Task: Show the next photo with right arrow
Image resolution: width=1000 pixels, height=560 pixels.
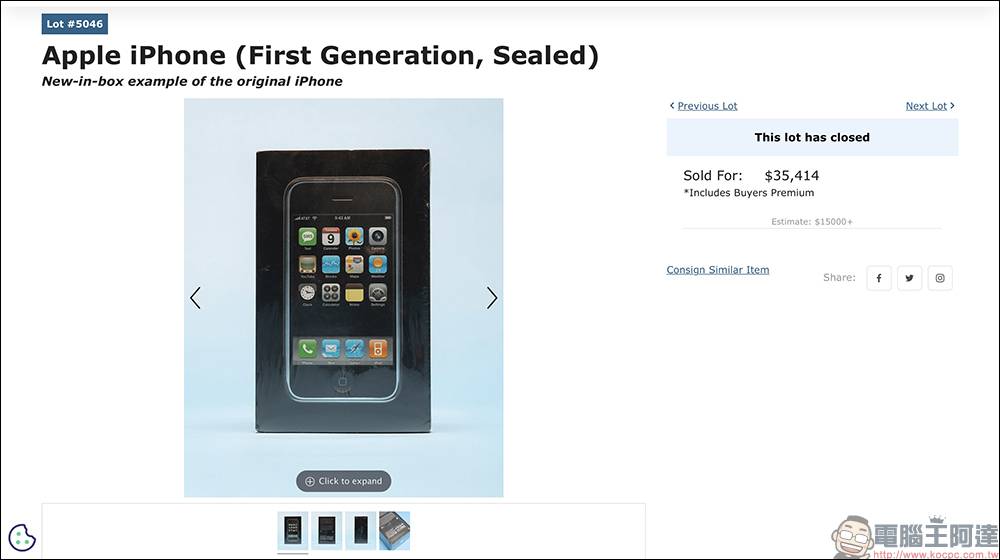Action: coord(492,298)
